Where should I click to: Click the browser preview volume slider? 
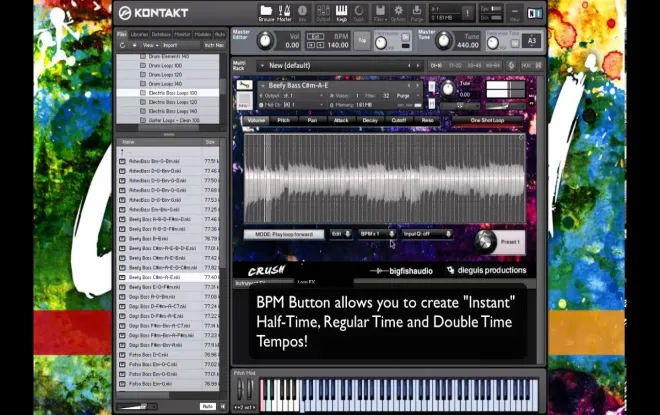pos(137,406)
